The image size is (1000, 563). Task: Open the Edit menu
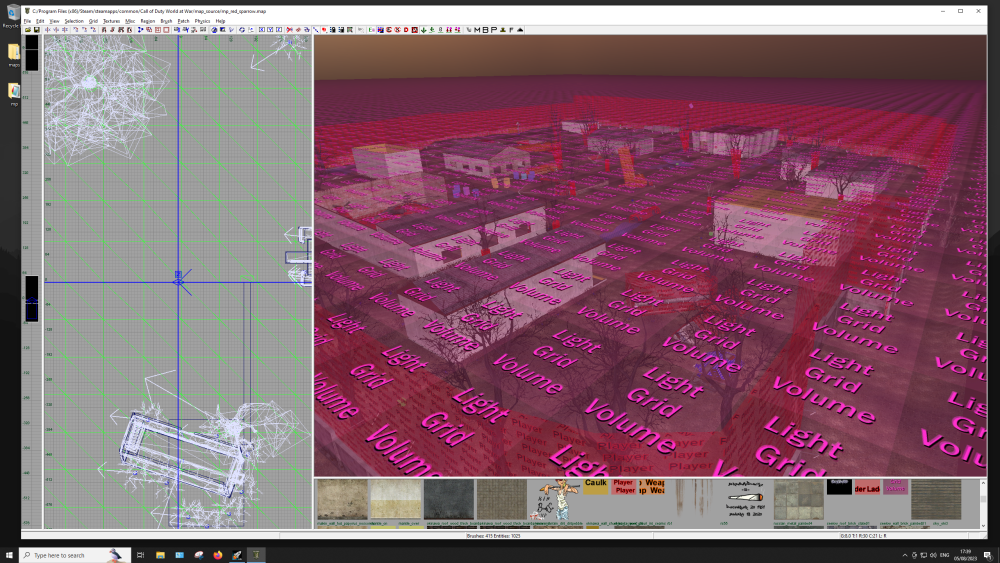click(x=40, y=21)
